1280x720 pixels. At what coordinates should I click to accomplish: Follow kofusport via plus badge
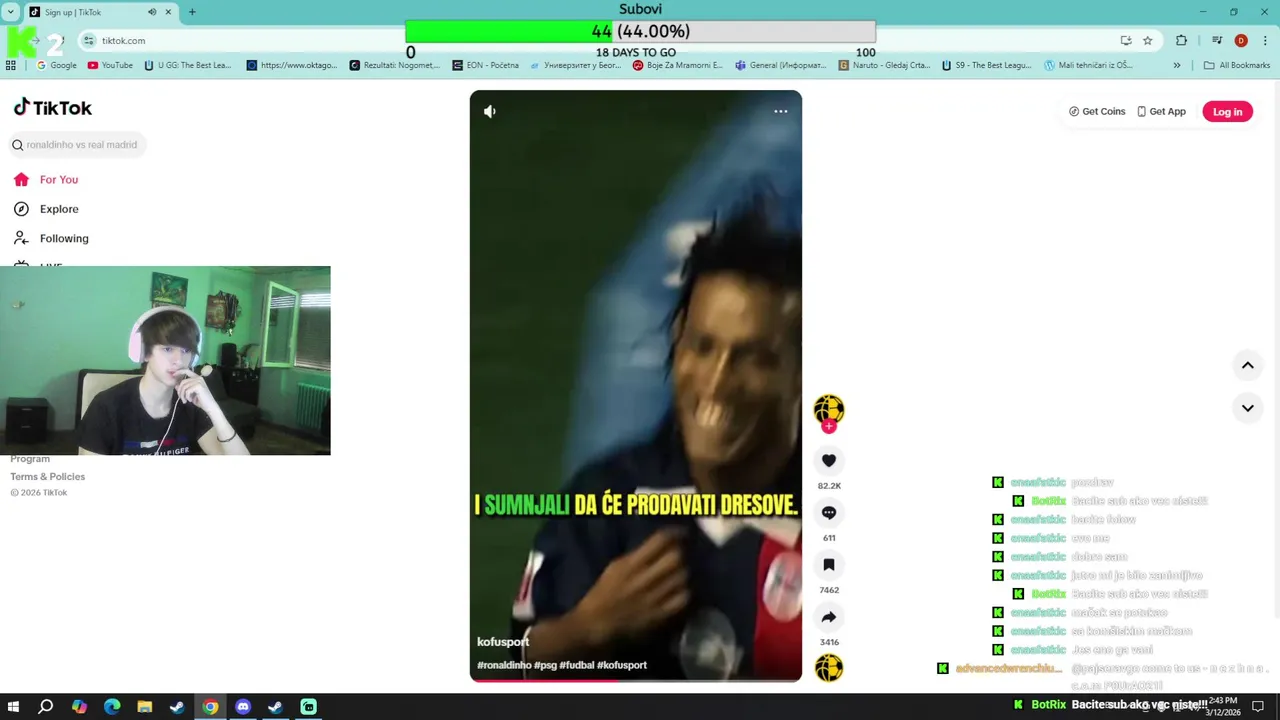[828, 427]
